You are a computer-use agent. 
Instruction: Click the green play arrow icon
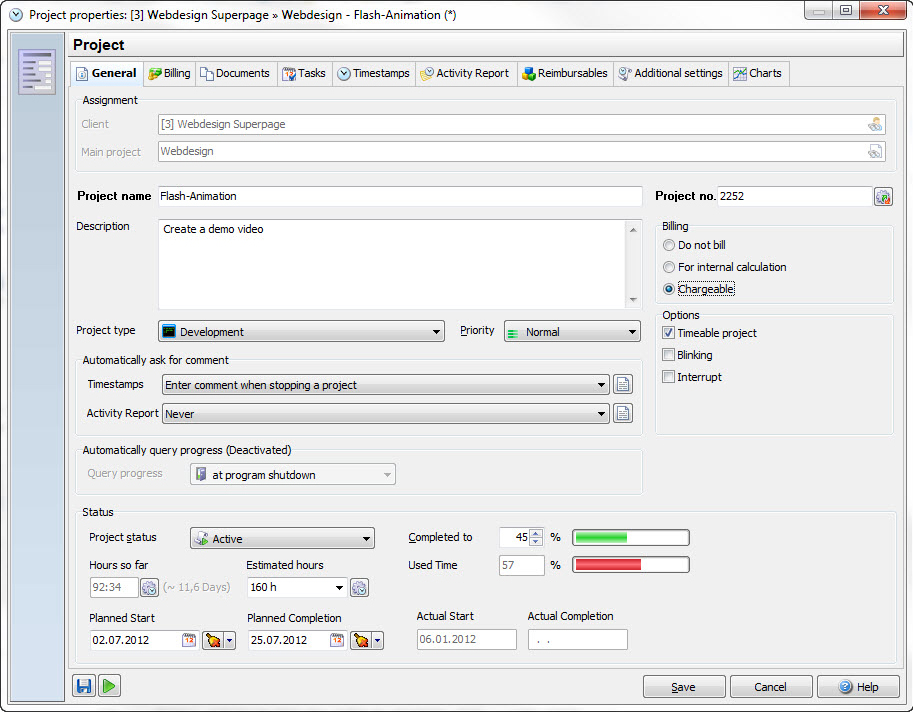coord(110,686)
